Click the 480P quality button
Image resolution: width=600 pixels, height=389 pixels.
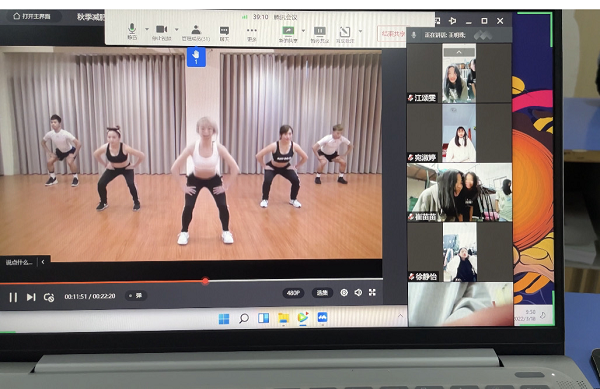click(293, 293)
